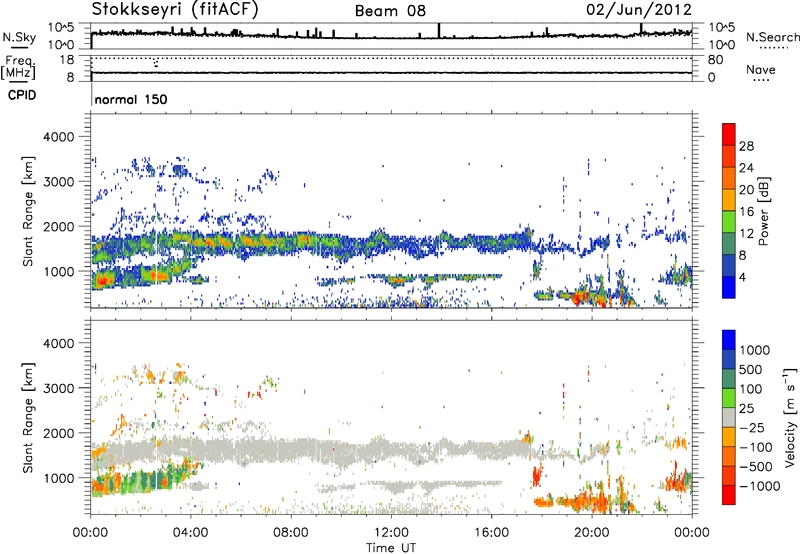
Task: Click the '80' right axis value in the frequency panel
Action: (x=715, y=60)
